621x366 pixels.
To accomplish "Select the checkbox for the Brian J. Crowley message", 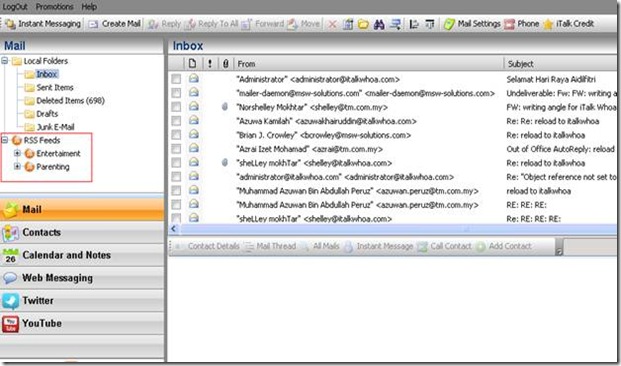I will point(176,135).
